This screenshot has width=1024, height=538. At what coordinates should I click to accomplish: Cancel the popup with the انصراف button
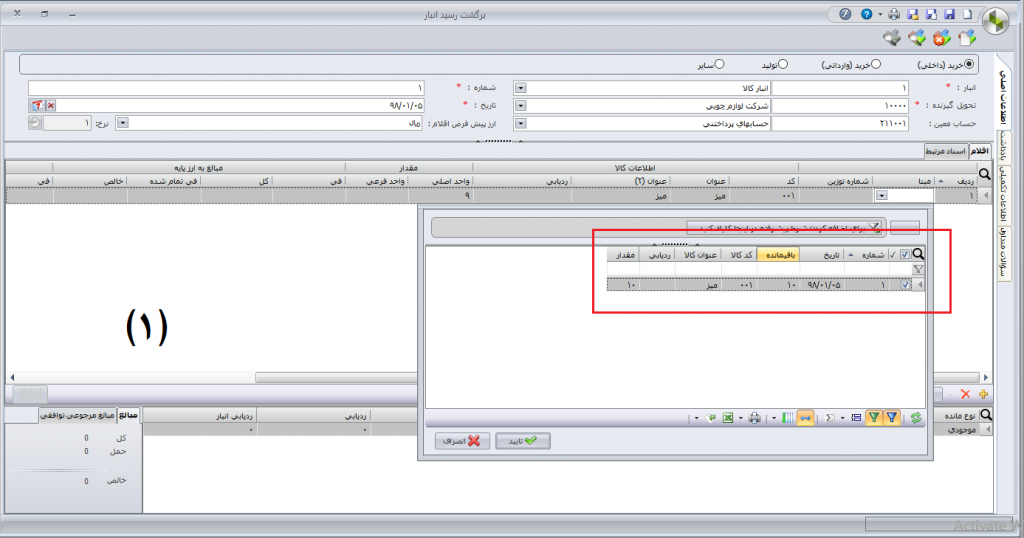point(462,441)
